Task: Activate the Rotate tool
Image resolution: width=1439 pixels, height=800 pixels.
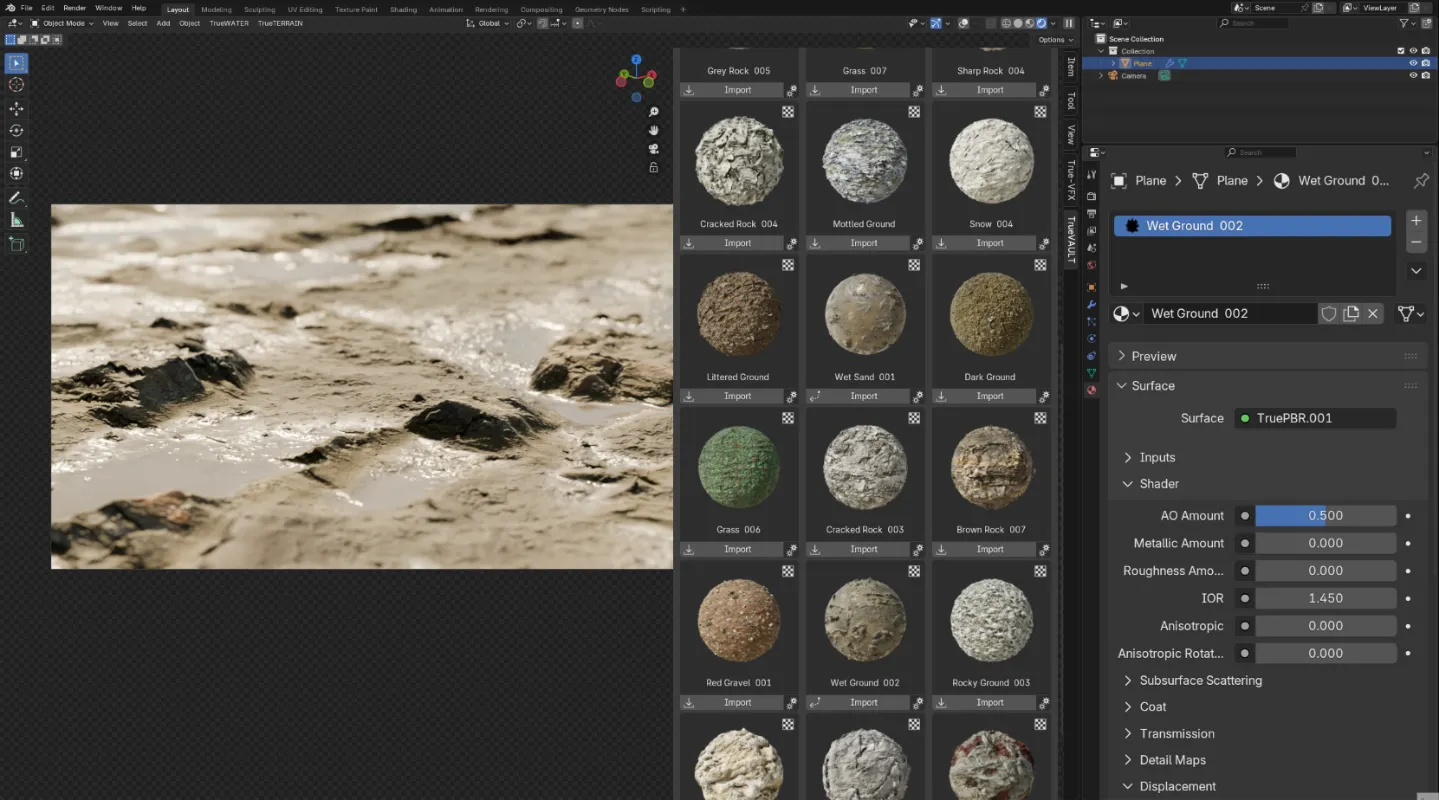Action: click(x=15, y=130)
